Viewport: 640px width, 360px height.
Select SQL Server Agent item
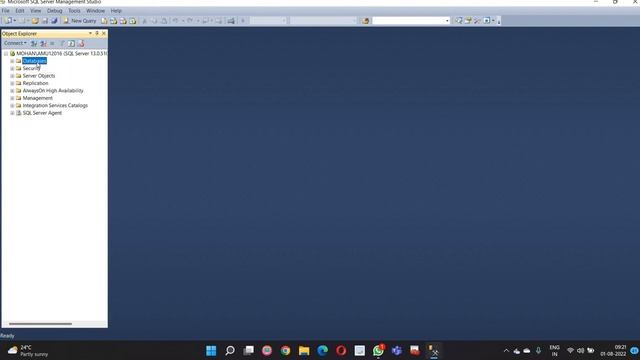coord(42,113)
